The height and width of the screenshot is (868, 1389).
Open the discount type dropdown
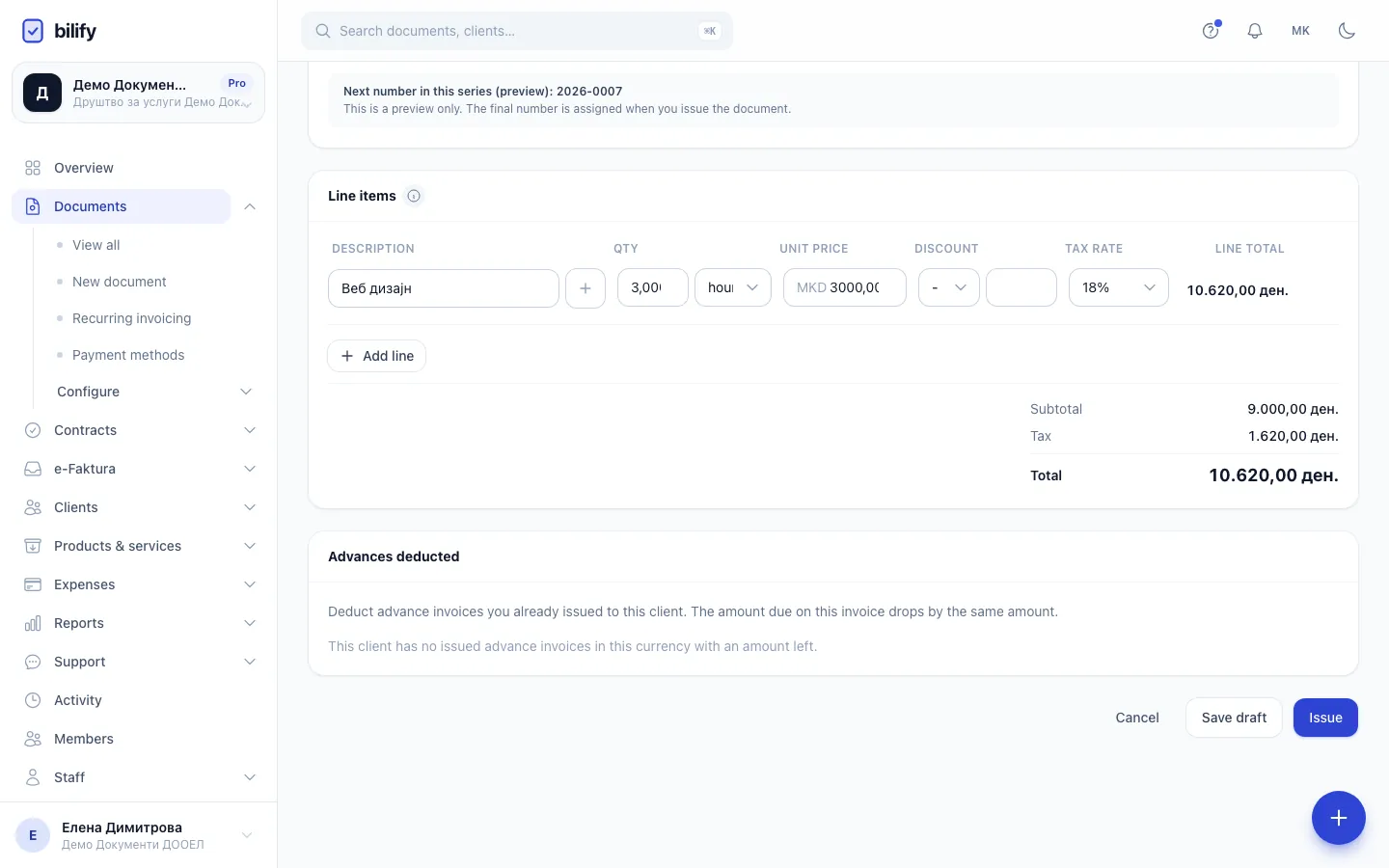949,287
